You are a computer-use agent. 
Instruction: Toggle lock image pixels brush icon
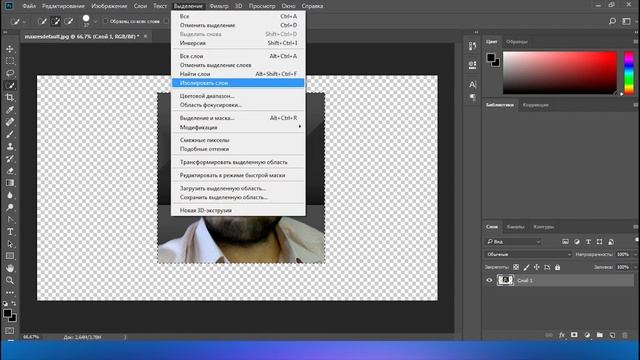[x=526, y=267]
